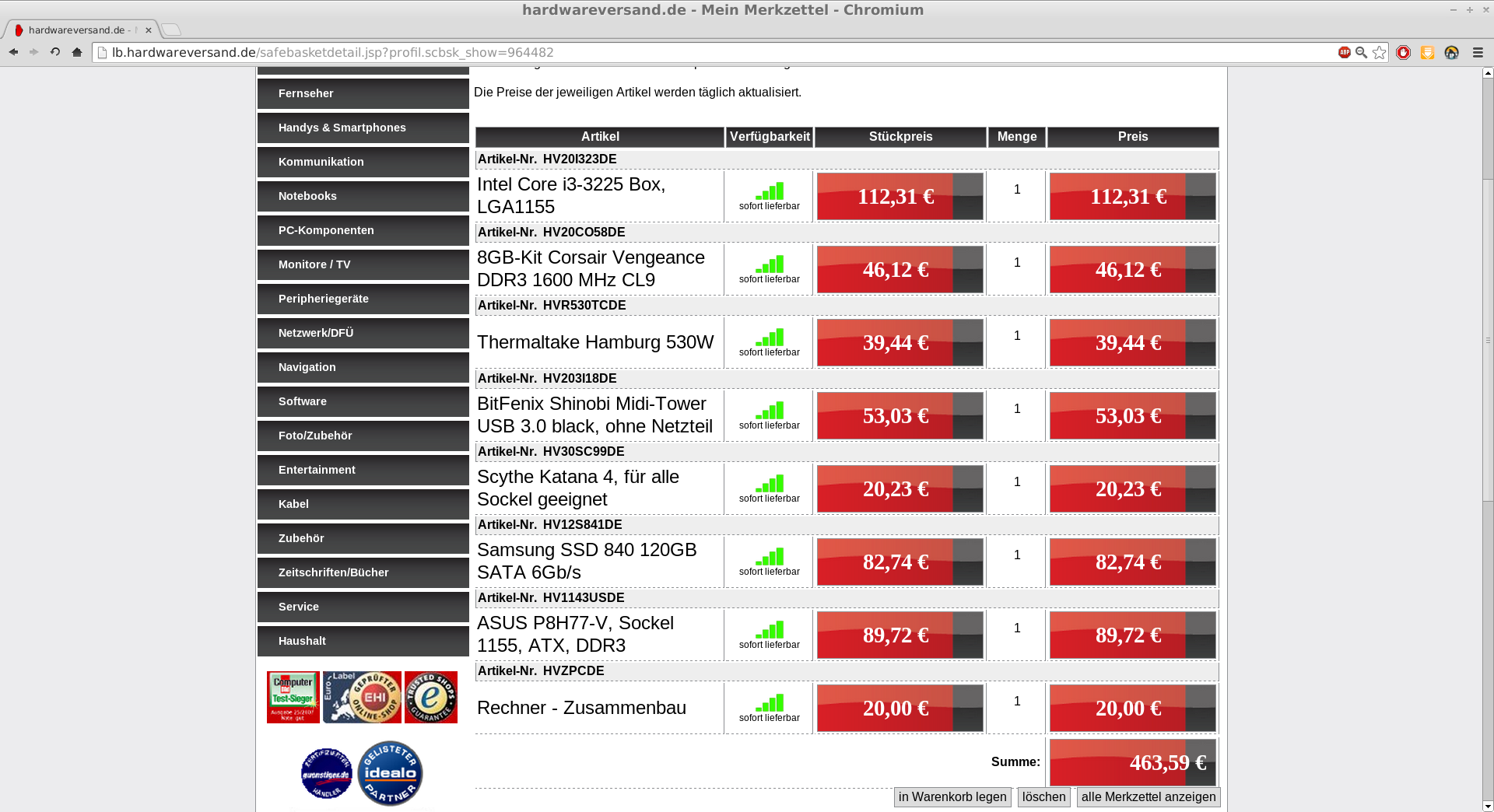Open the Navigation category
This screenshot has width=1494, height=812.
363,367
